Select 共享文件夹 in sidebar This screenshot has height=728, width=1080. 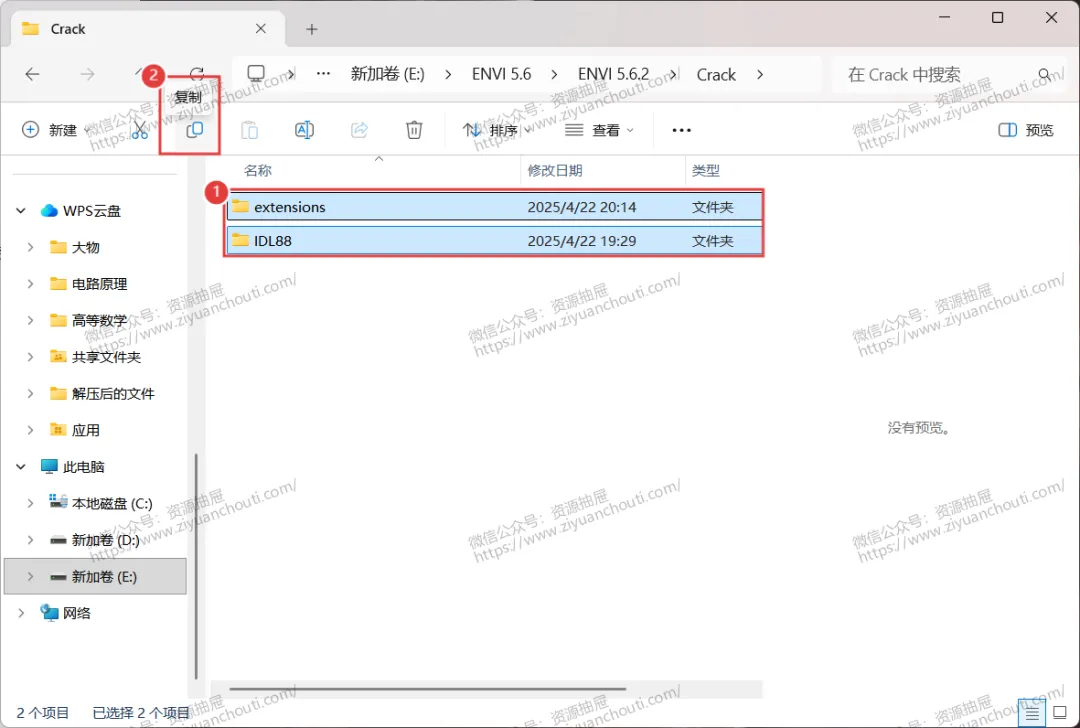click(96, 357)
